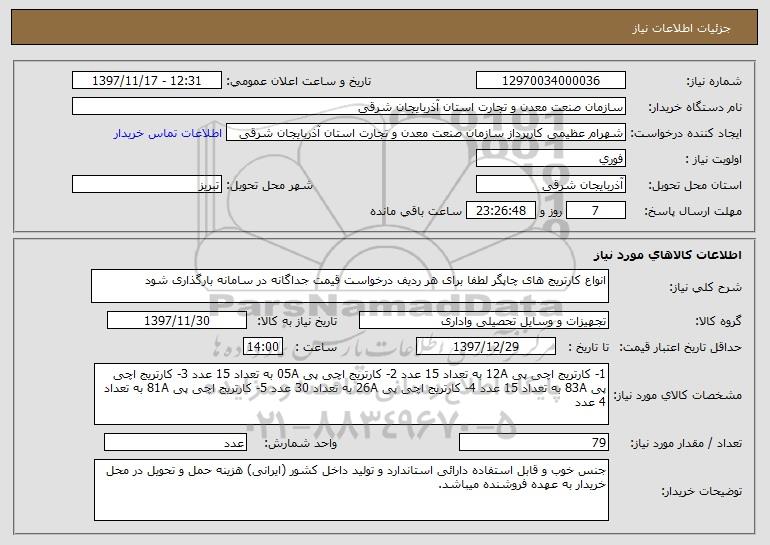Screen dimensions: 770x545
Task: Click the price validity date field 1397/12/29
Action: point(486,347)
